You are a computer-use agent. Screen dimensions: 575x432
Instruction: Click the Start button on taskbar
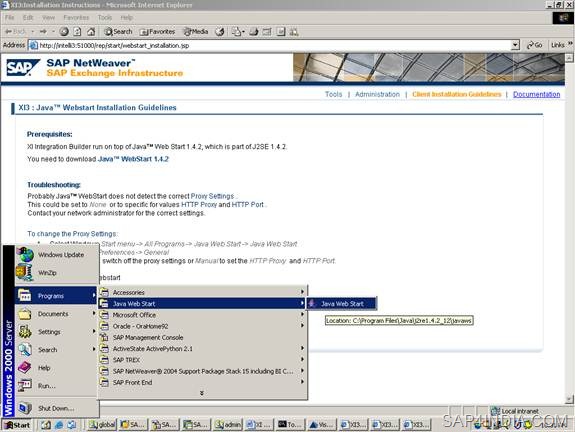17,425
